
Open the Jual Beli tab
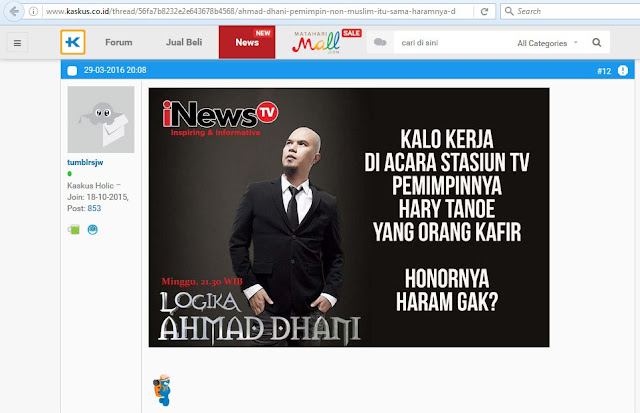pos(184,42)
